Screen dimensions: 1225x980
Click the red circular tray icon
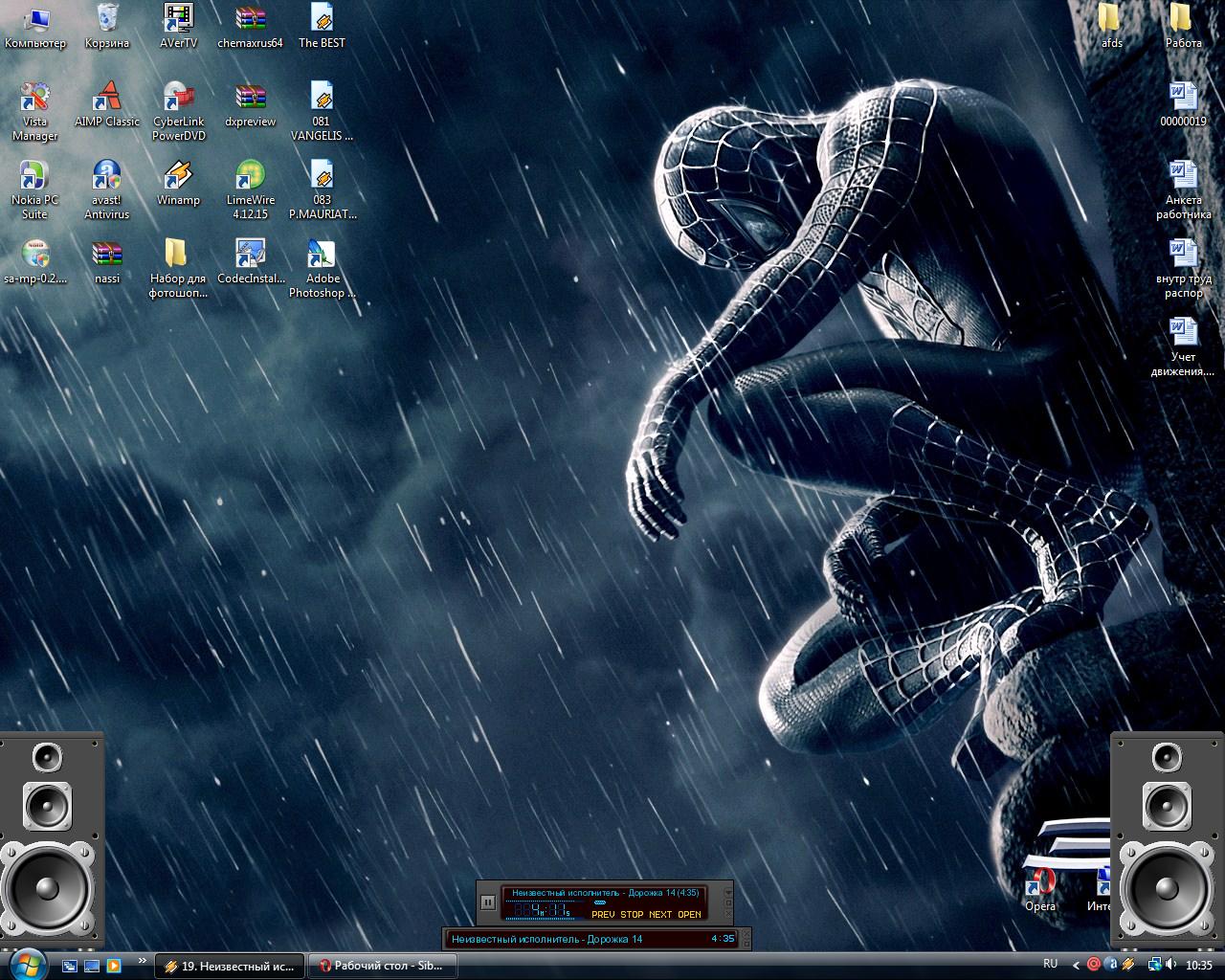coord(1094,965)
